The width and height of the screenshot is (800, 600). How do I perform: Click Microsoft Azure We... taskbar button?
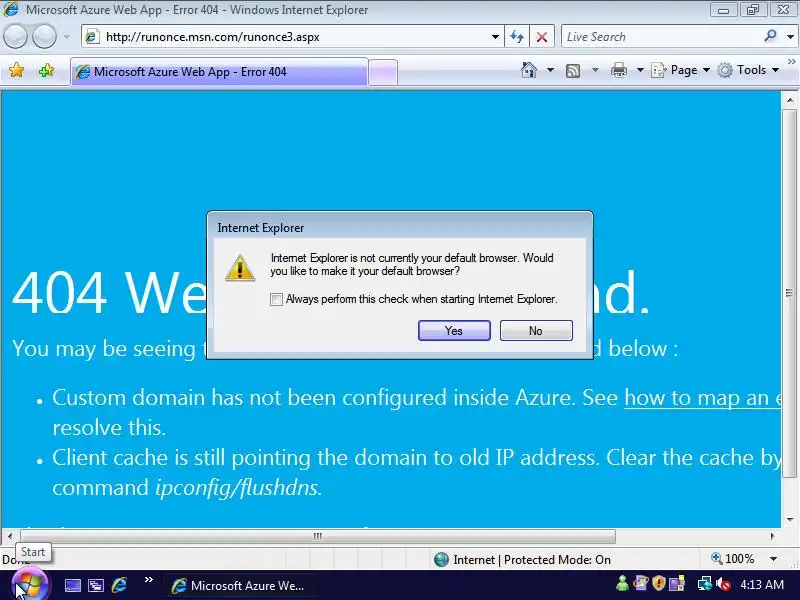[x=238, y=586]
